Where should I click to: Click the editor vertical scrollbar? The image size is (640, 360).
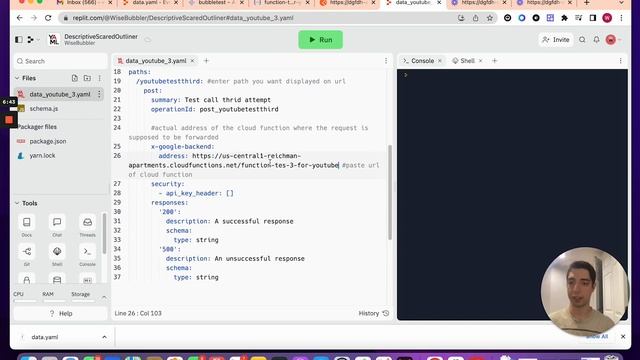coord(390,192)
